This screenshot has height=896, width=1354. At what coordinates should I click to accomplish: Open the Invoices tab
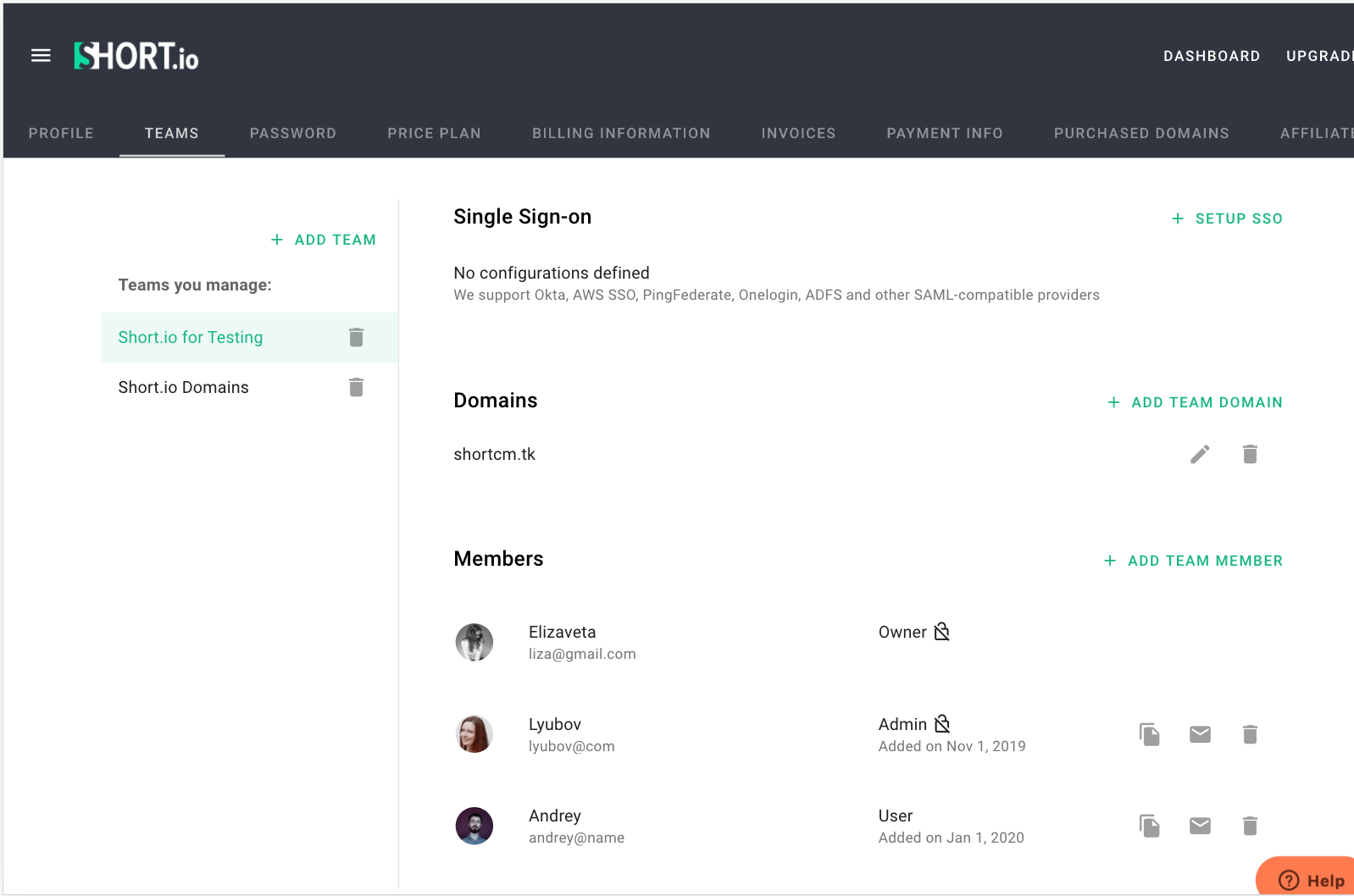coord(798,133)
